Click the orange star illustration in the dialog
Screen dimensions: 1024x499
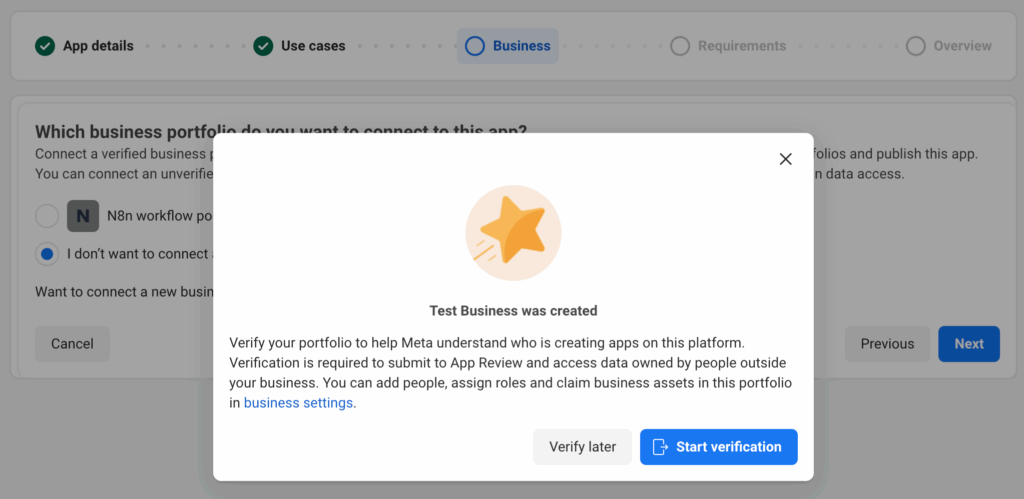[x=513, y=233]
